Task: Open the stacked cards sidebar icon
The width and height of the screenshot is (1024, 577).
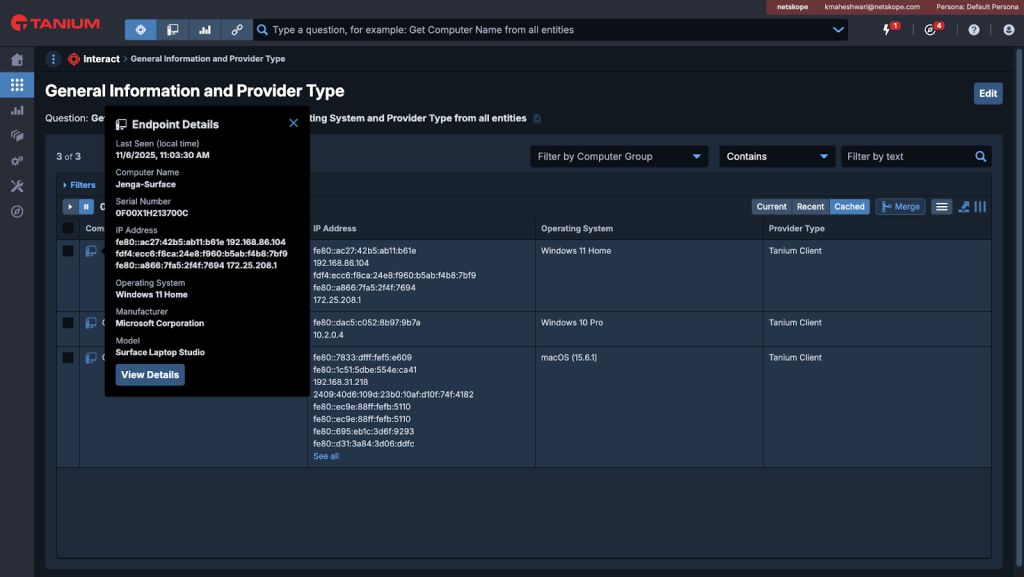Action: pos(17,135)
